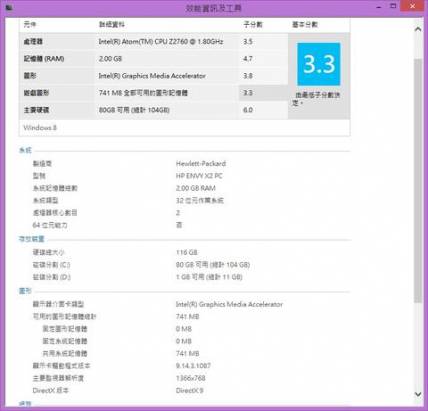Image resolution: width=428 pixels, height=411 pixels.
Task: Select the 2.00 GB RAM memory row
Action: [154, 59]
